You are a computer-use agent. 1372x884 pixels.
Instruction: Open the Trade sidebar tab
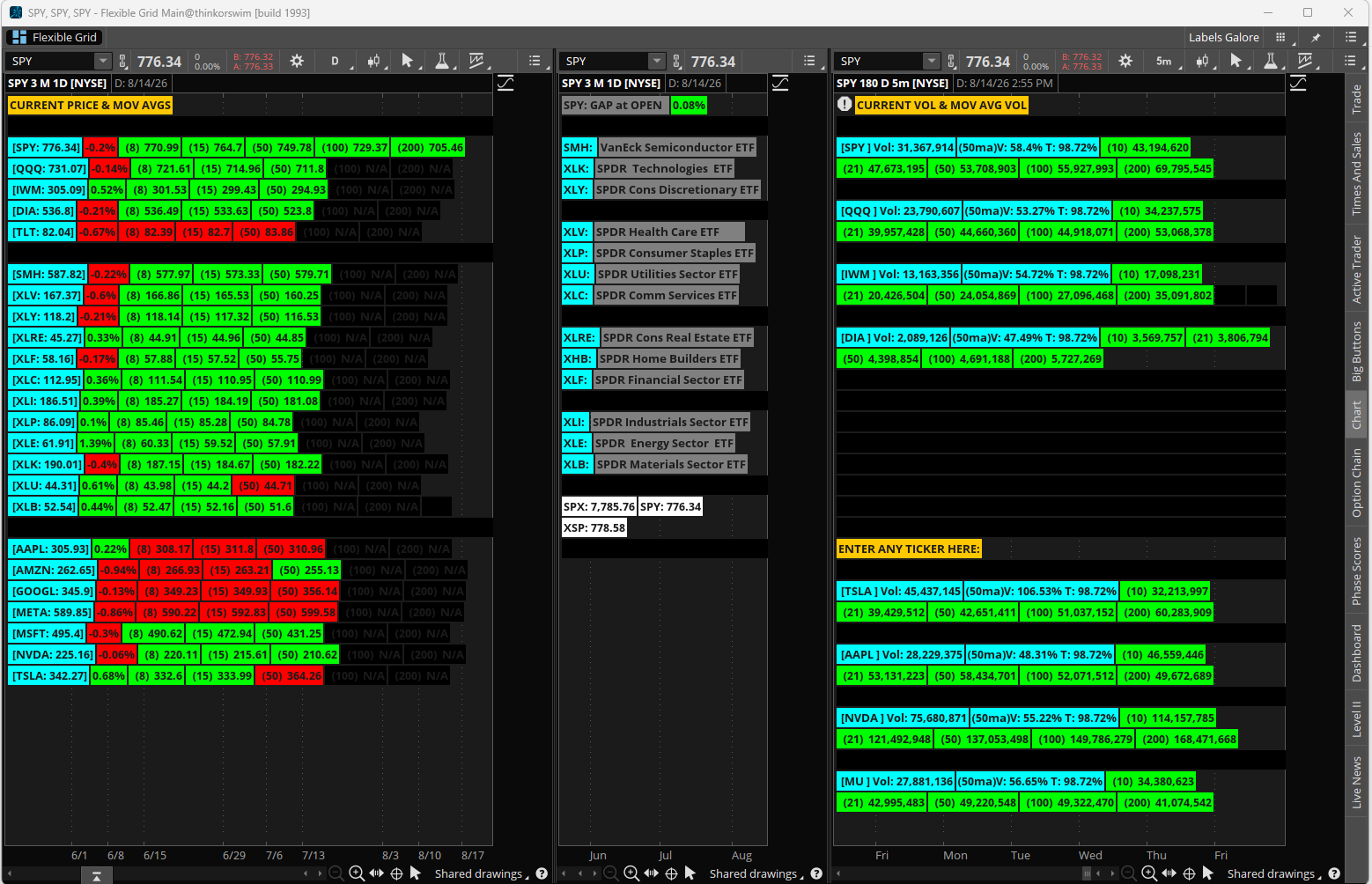tap(1356, 99)
